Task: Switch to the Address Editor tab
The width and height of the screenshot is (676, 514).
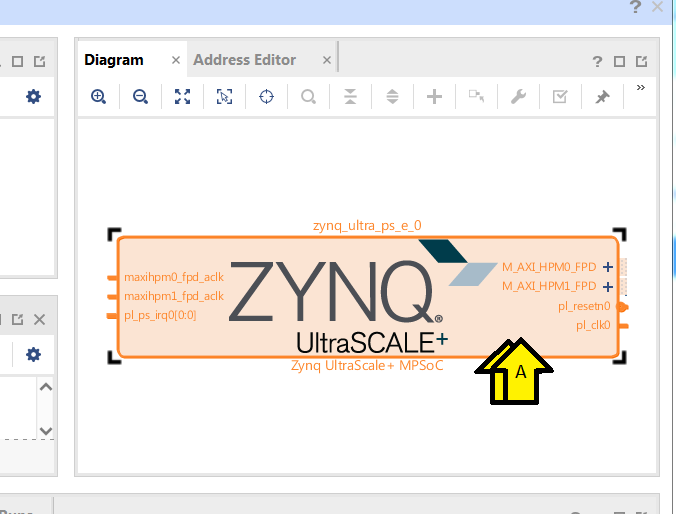Action: (x=244, y=60)
